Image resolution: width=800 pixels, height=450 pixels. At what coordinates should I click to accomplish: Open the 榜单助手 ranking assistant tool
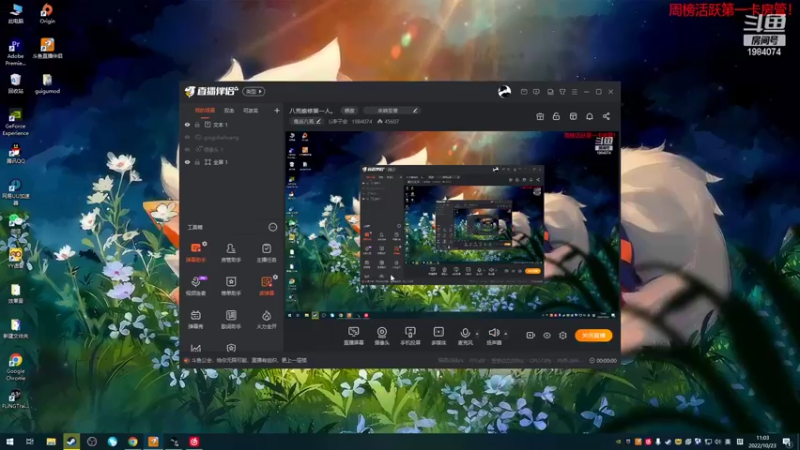[231, 286]
